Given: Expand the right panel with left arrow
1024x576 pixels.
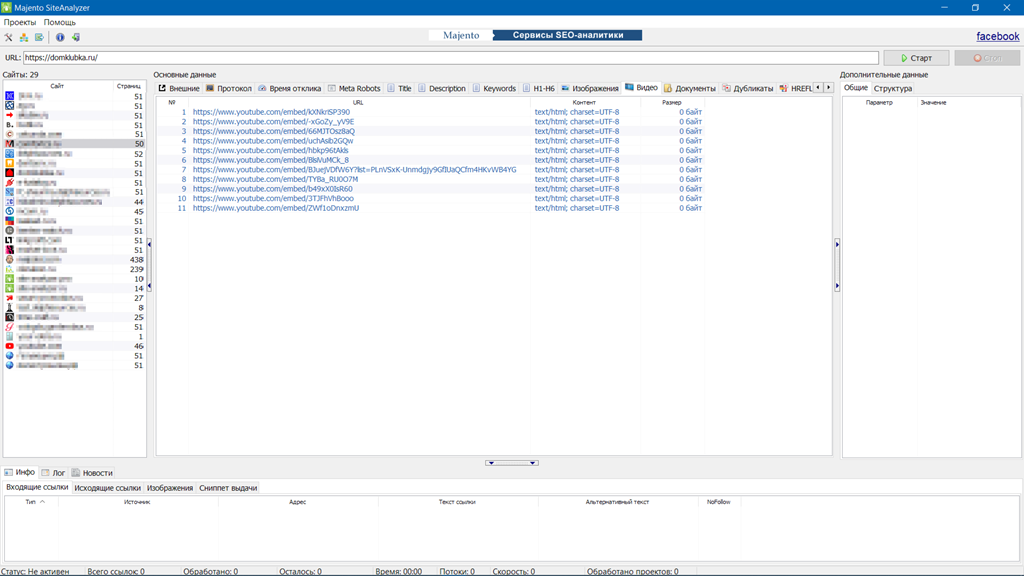Looking at the screenshot, I should [836, 242].
